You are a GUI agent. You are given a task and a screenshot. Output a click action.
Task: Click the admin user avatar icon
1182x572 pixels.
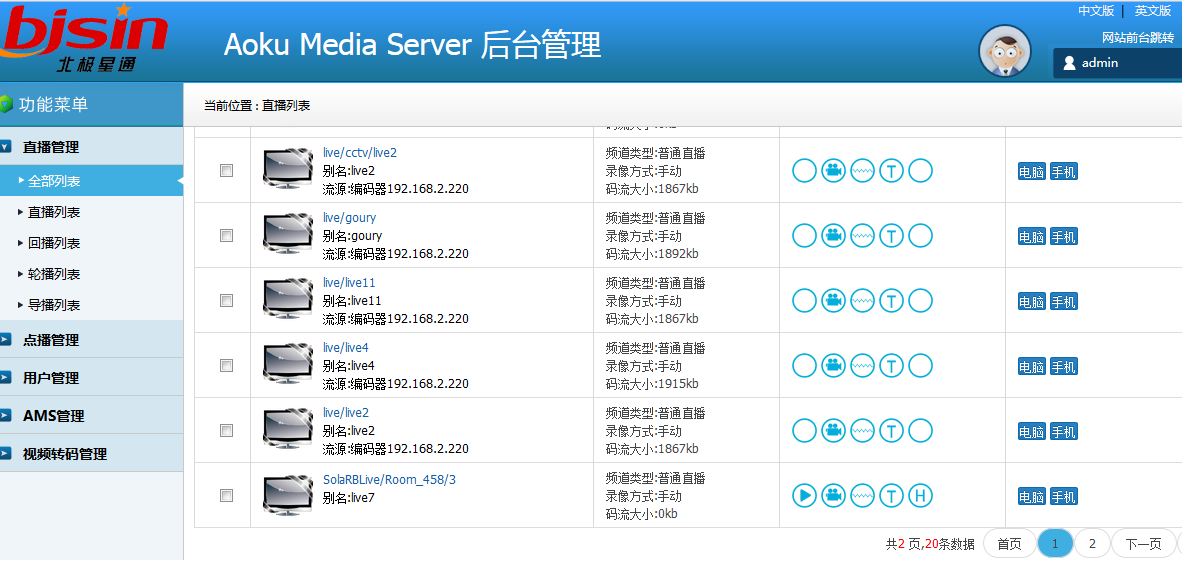pyautogui.click(x=1004, y=50)
